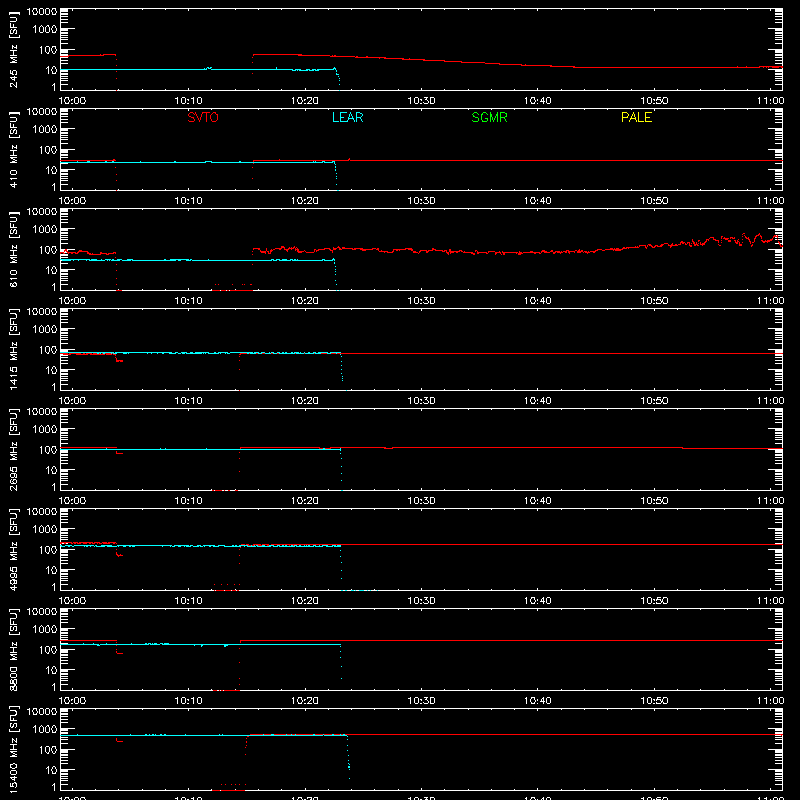Click 10:50 tick under the 1415 MHz panel

654,401
